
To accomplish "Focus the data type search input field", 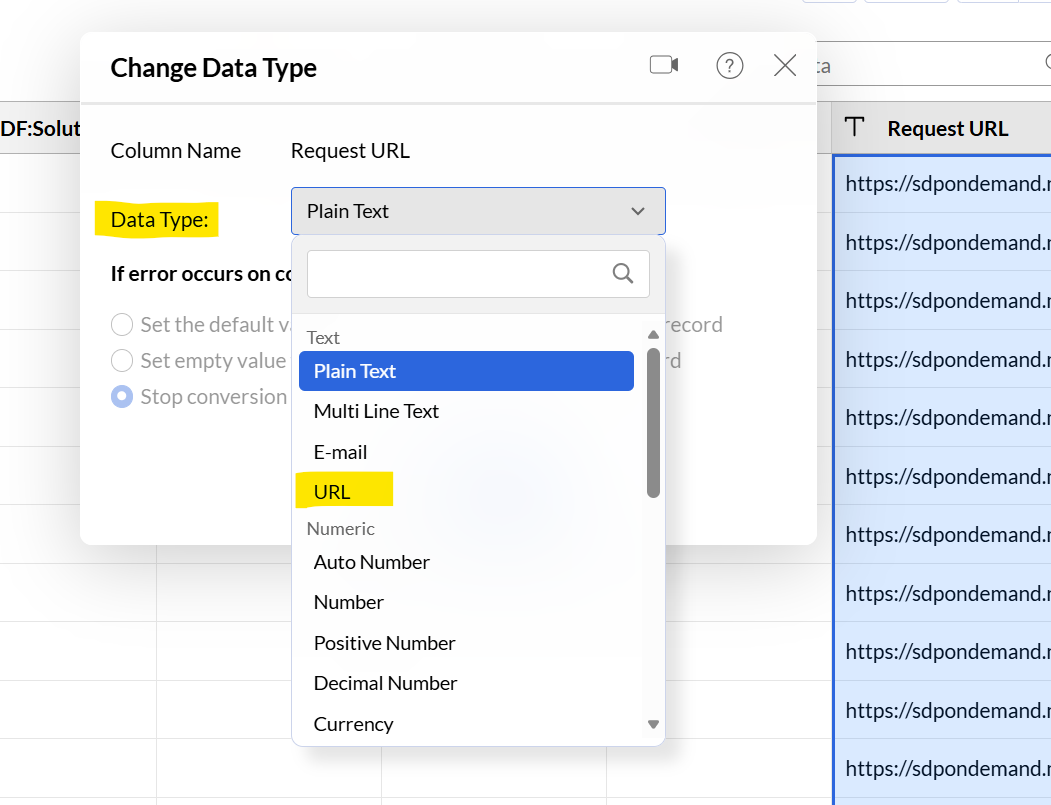I will 458,274.
